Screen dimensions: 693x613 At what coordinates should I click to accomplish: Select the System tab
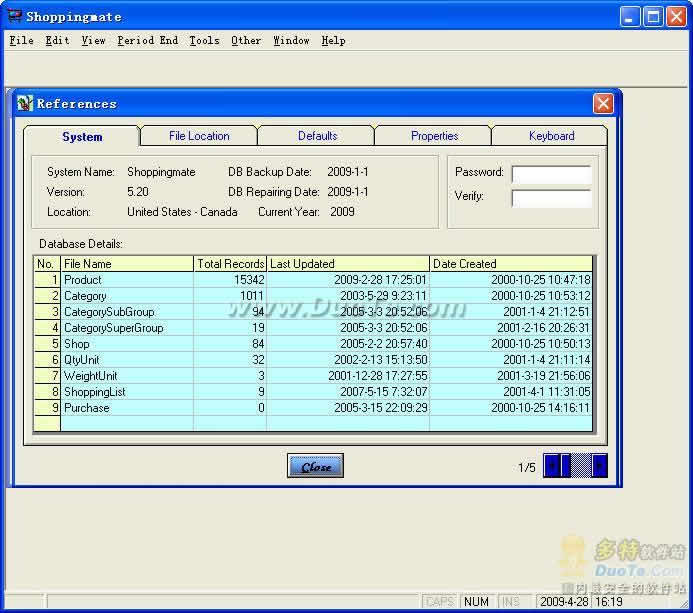82,137
